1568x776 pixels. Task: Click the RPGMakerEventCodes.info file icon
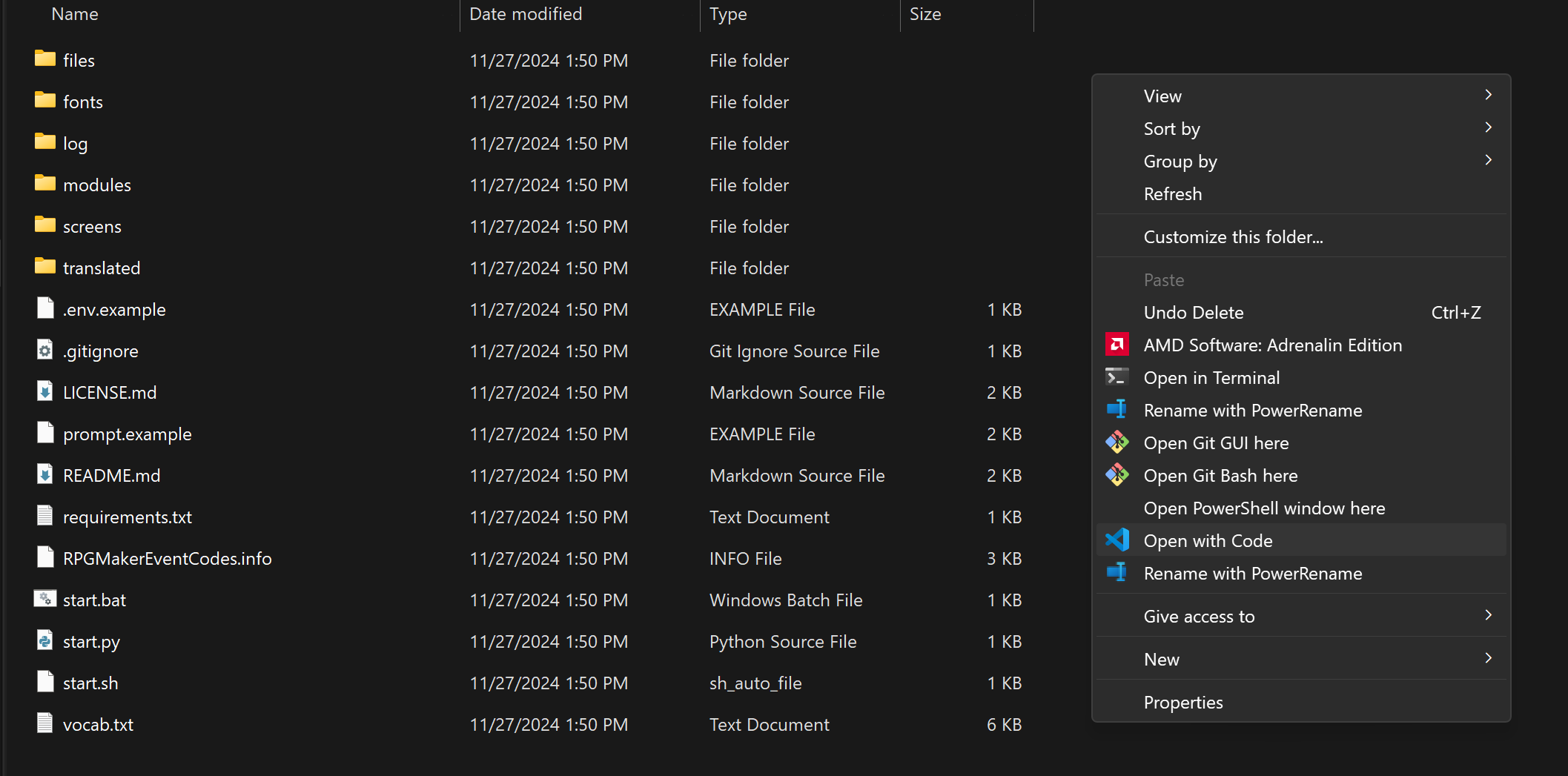click(x=45, y=557)
